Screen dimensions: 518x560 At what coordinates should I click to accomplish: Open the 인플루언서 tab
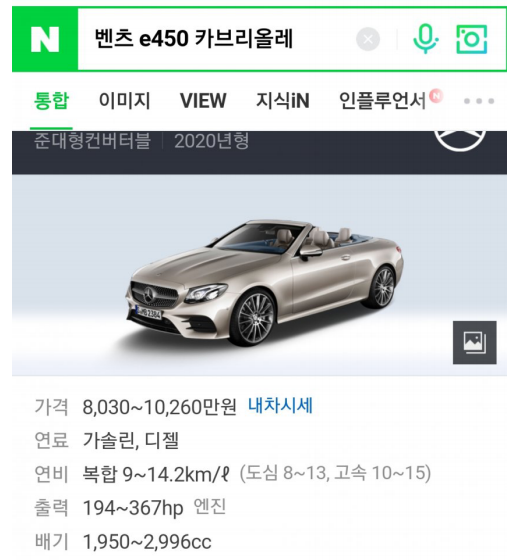coord(383,100)
